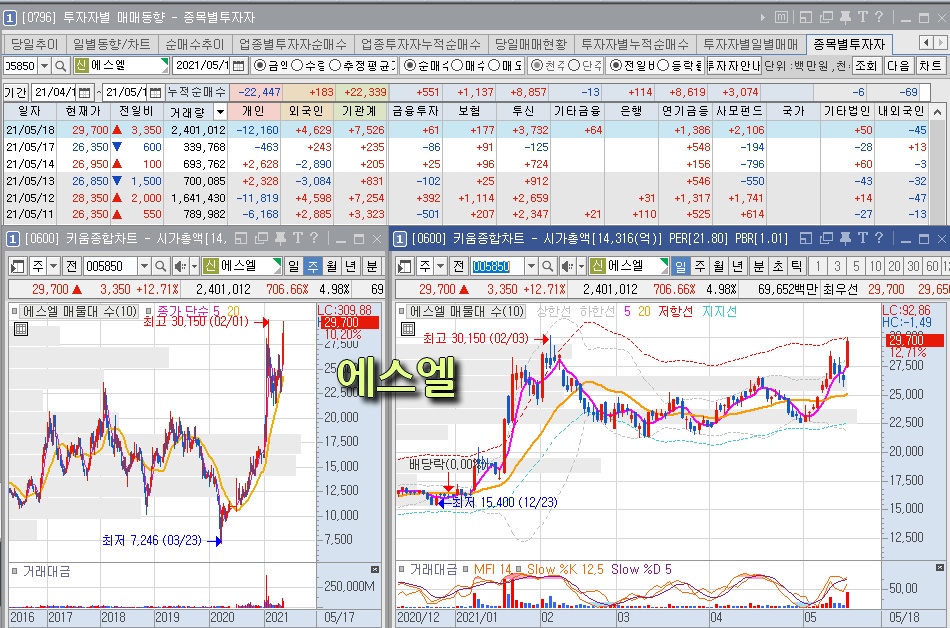The image size is (950, 628).
Task: Open the 거래량 column header dropdown
Action: (221, 112)
